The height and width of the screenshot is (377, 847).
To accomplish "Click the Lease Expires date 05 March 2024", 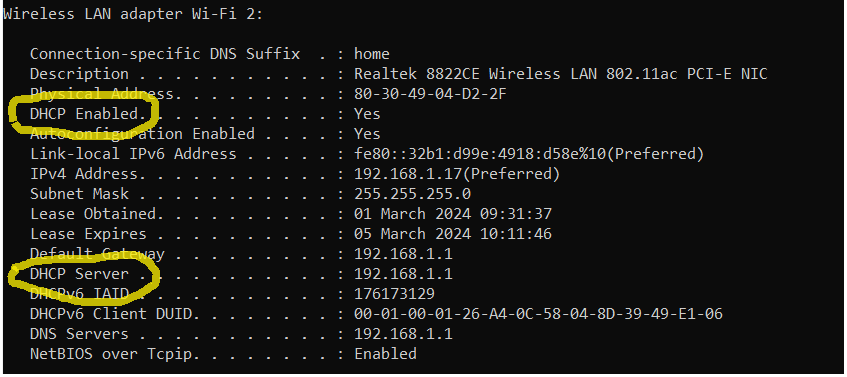I will (412, 234).
